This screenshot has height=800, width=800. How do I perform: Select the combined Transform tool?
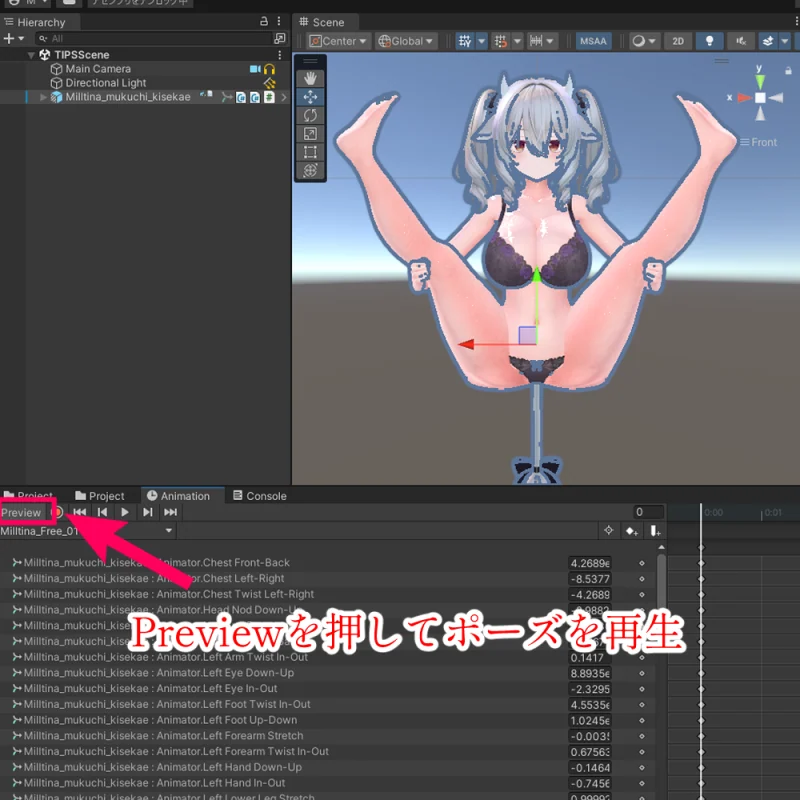(310, 170)
